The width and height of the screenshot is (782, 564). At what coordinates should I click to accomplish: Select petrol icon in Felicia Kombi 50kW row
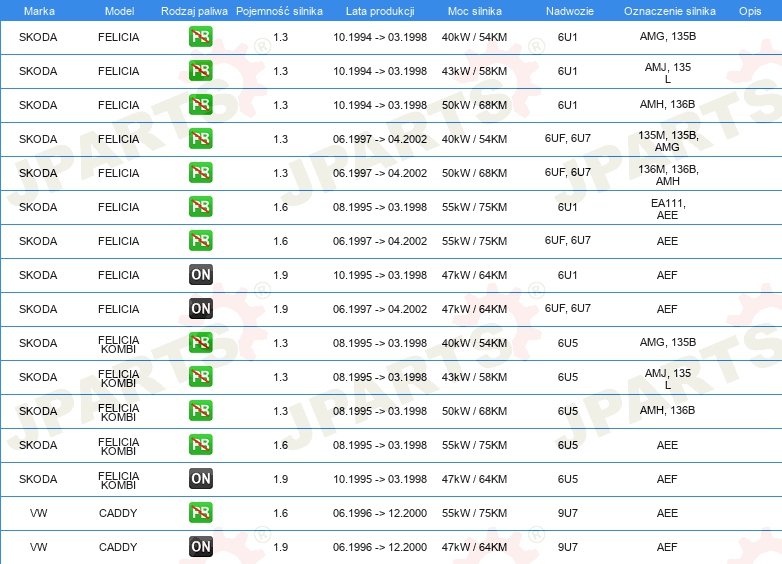tap(200, 410)
